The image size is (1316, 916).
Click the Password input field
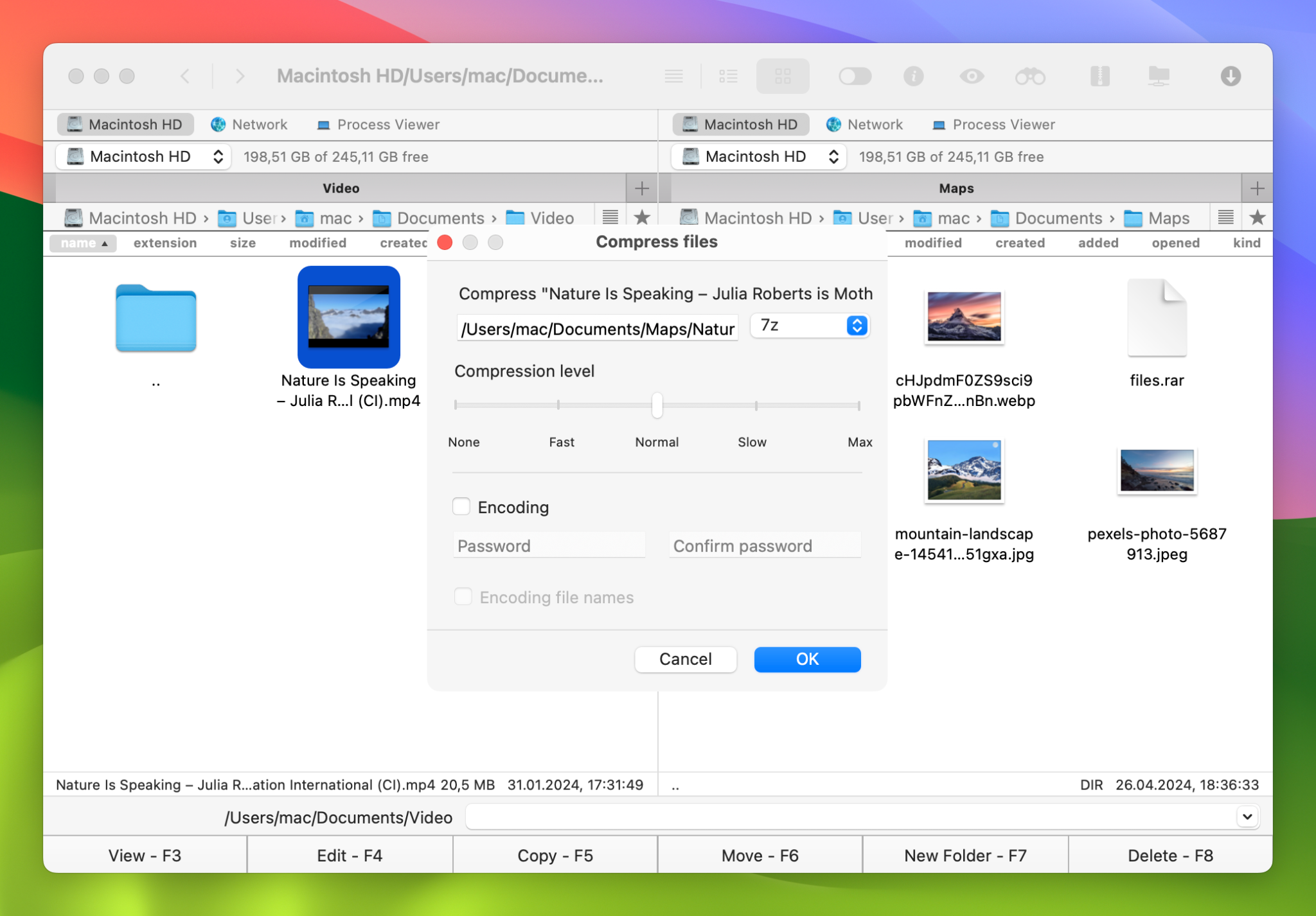point(549,545)
